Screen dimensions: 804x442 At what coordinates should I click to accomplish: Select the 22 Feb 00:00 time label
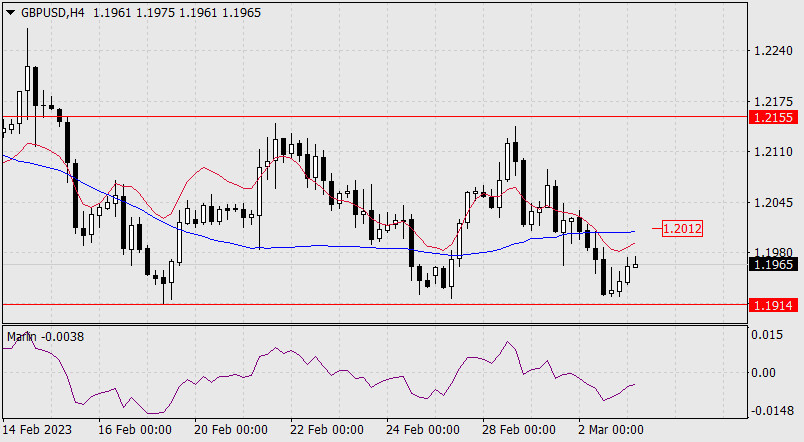click(326, 430)
